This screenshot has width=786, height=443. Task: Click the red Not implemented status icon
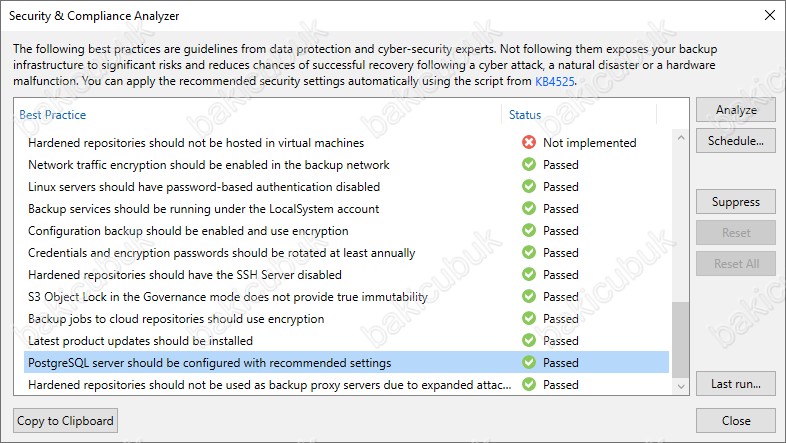tap(529, 142)
